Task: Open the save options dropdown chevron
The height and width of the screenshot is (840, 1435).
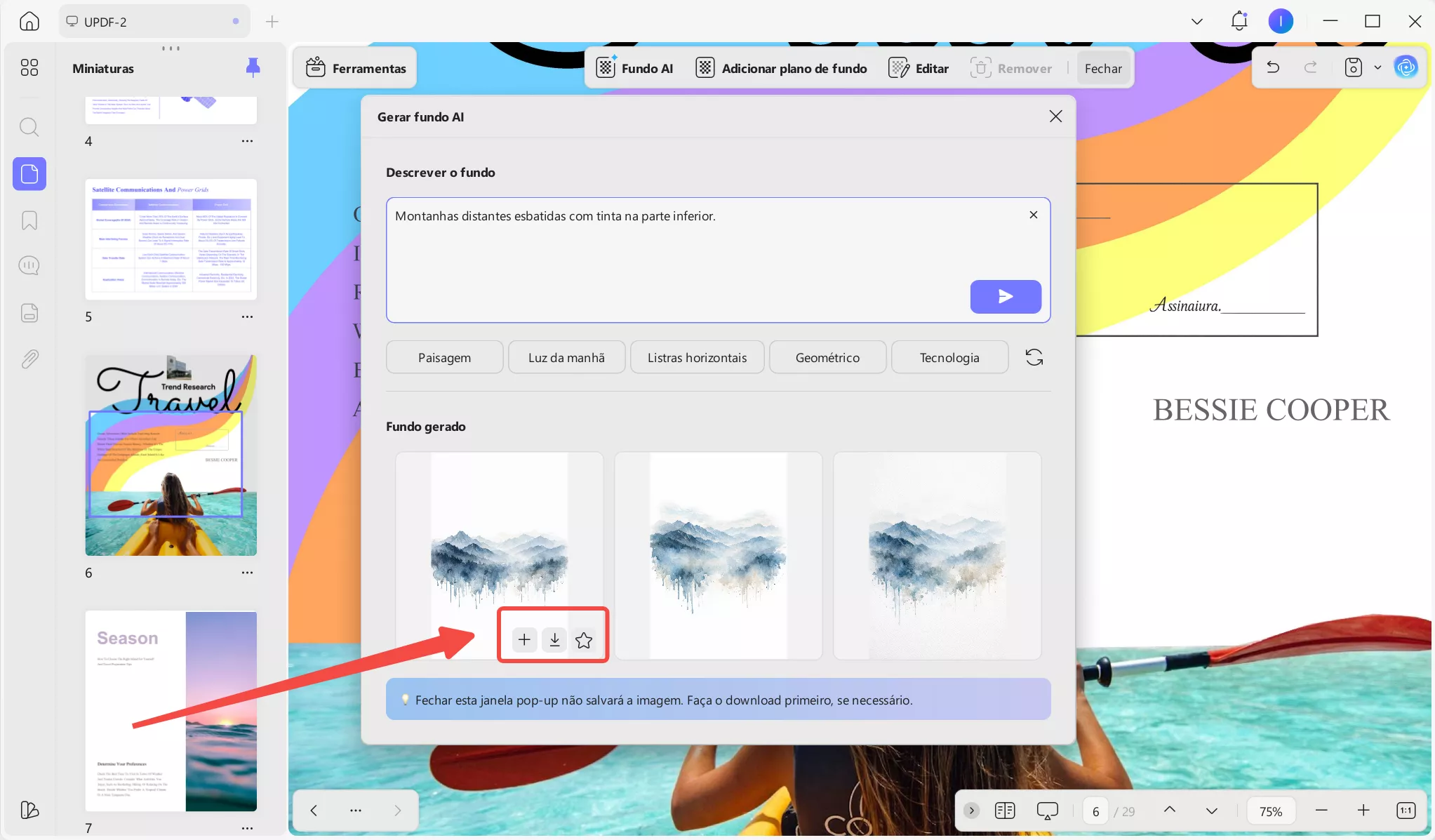Action: 1377,67
